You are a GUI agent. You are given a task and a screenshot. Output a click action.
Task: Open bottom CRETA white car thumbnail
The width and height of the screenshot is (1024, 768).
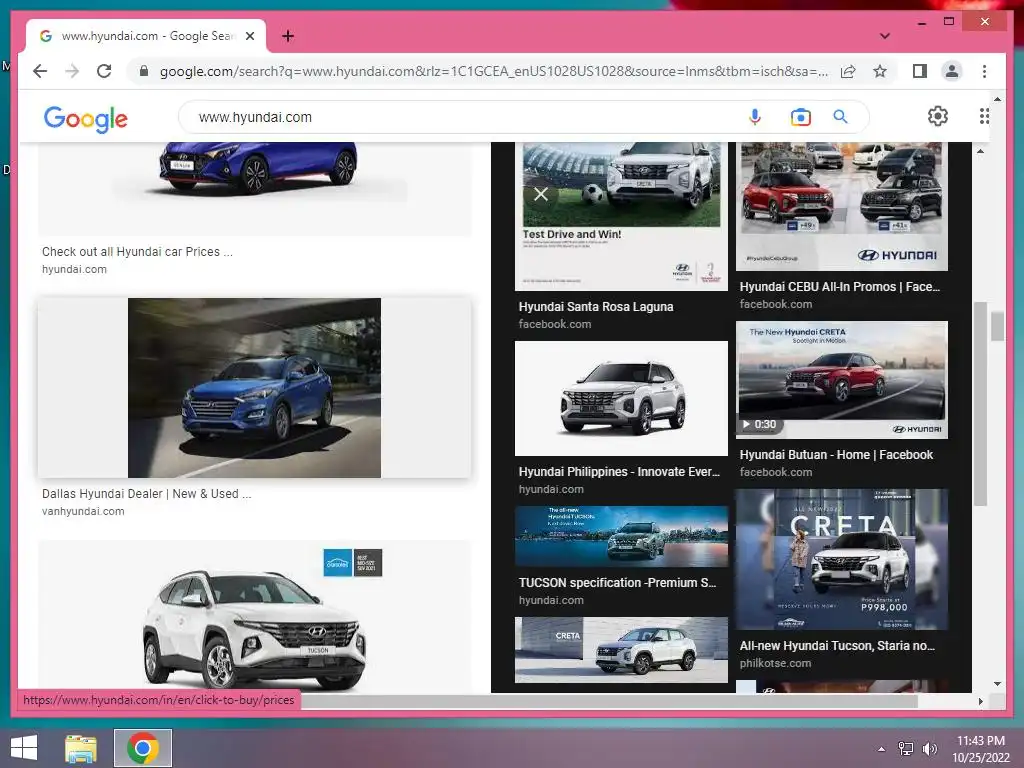621,650
